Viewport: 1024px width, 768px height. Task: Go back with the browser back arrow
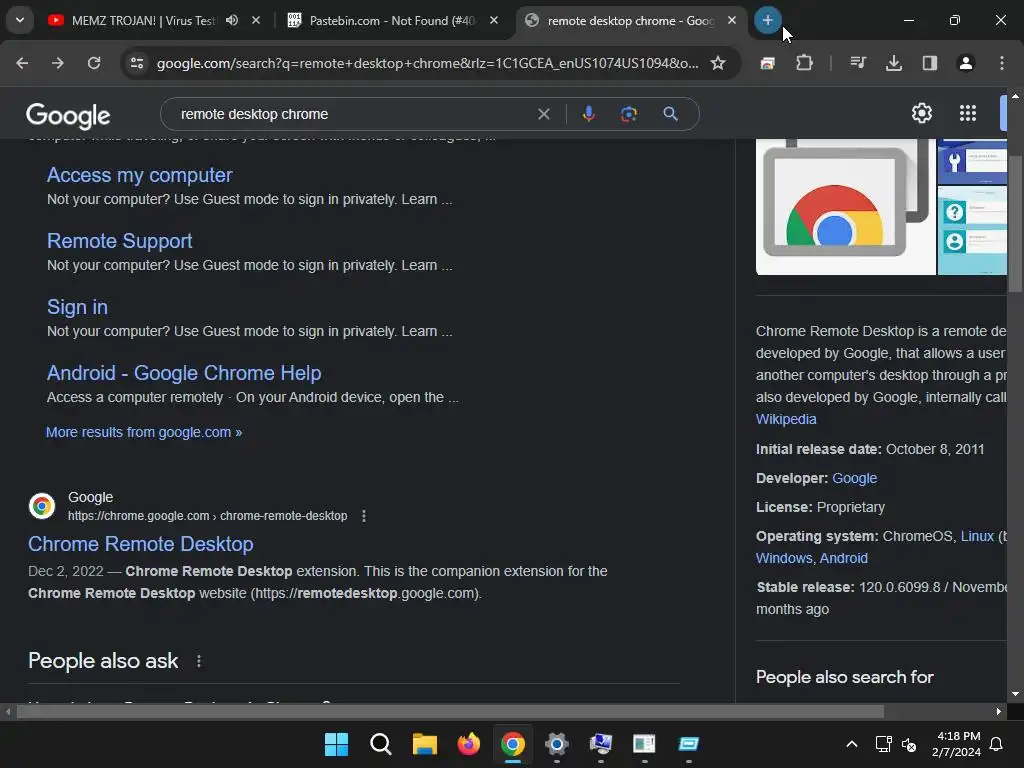pos(22,63)
